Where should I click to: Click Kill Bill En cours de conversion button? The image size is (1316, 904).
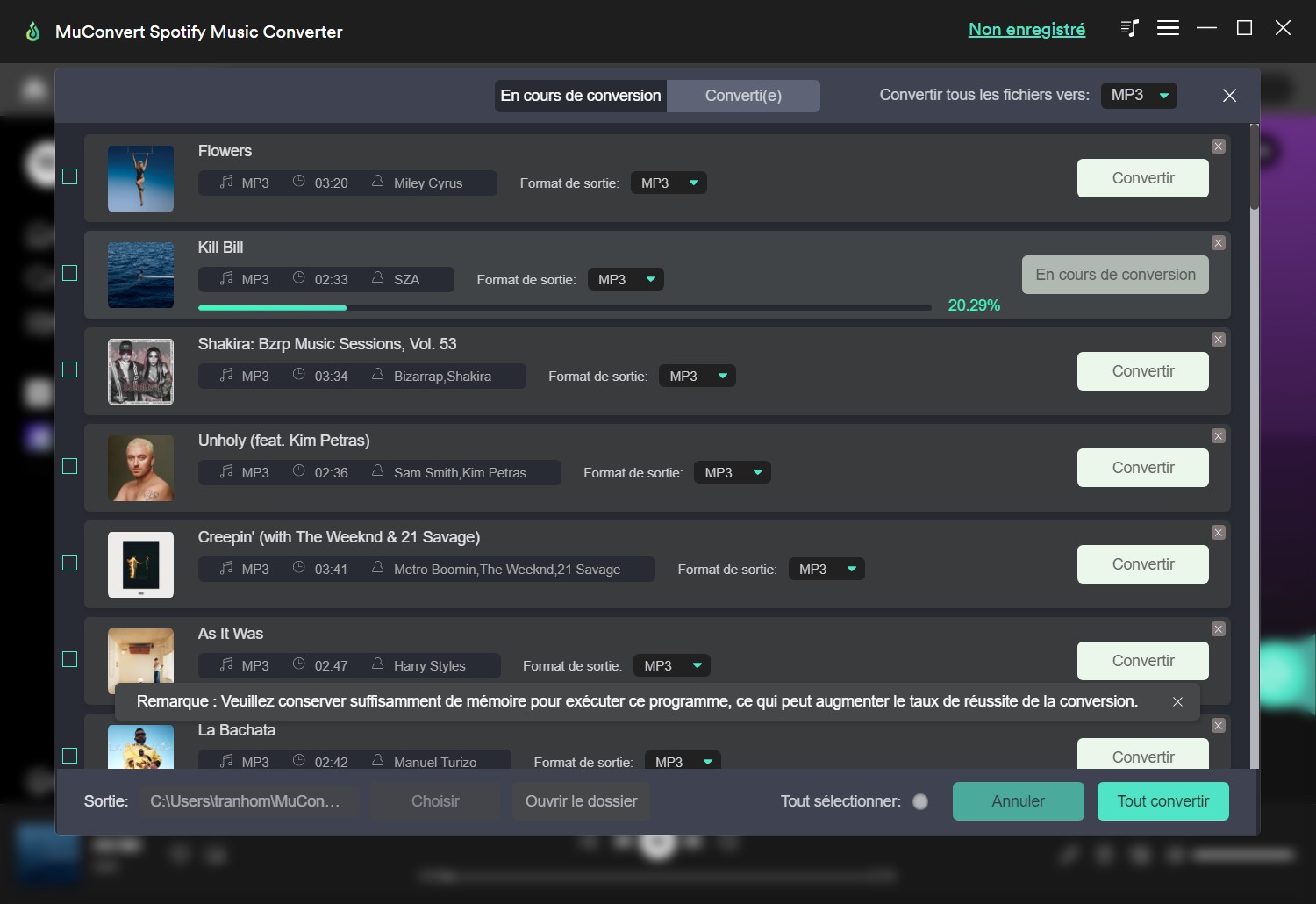coord(1115,275)
